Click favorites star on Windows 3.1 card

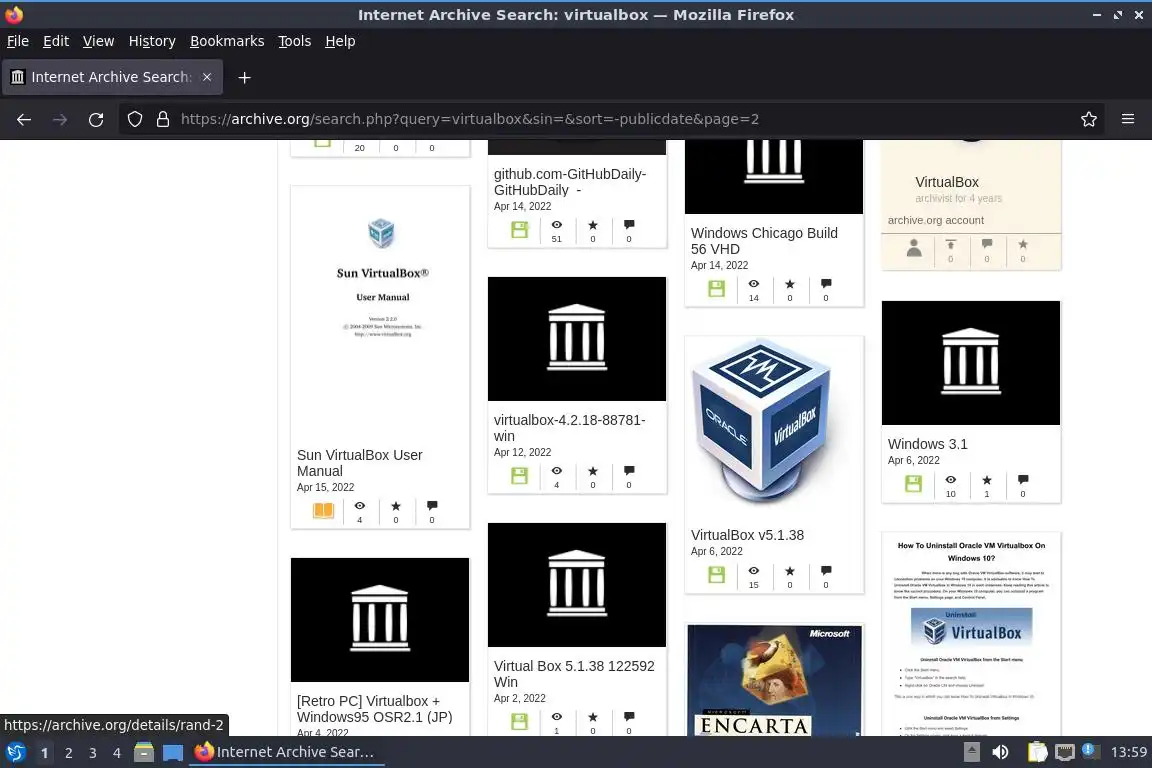pos(987,480)
